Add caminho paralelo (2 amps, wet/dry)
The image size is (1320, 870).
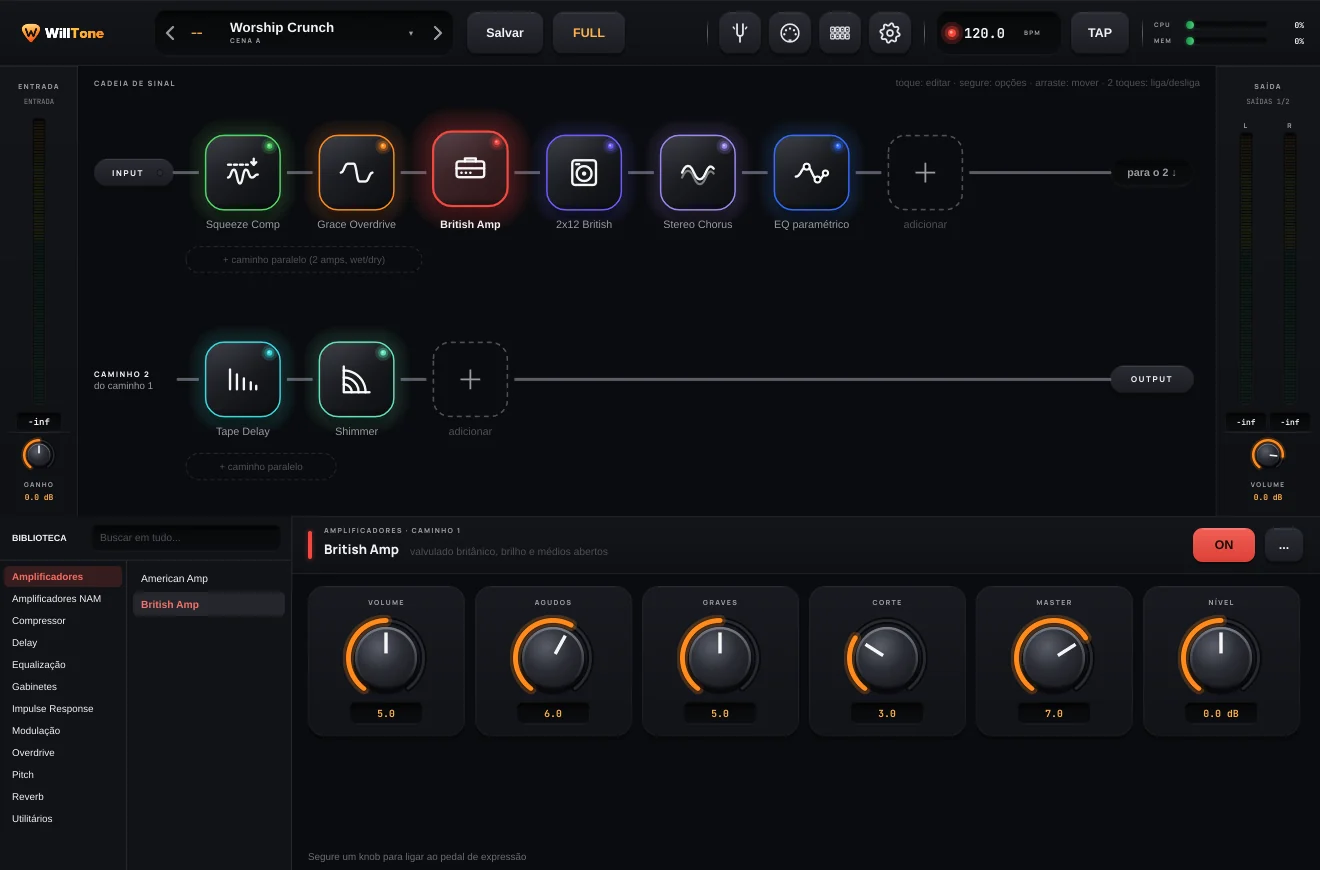tap(304, 259)
